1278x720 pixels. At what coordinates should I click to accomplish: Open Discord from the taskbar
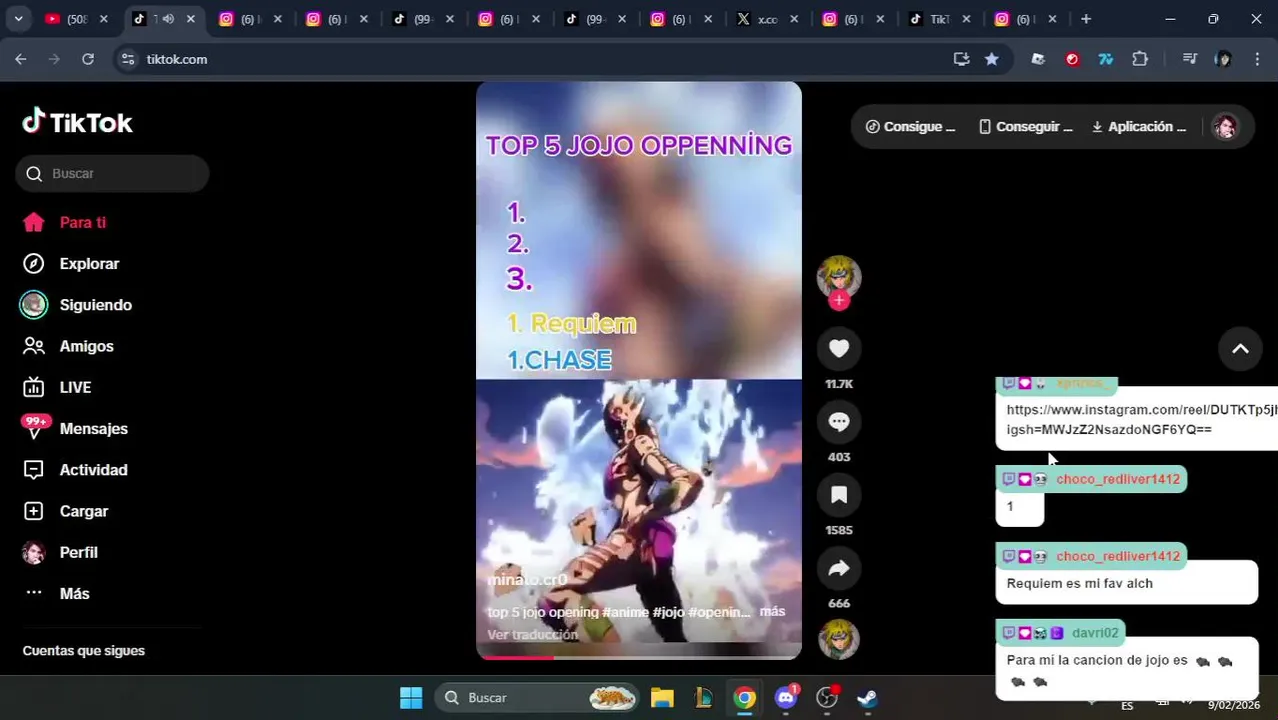(786, 698)
